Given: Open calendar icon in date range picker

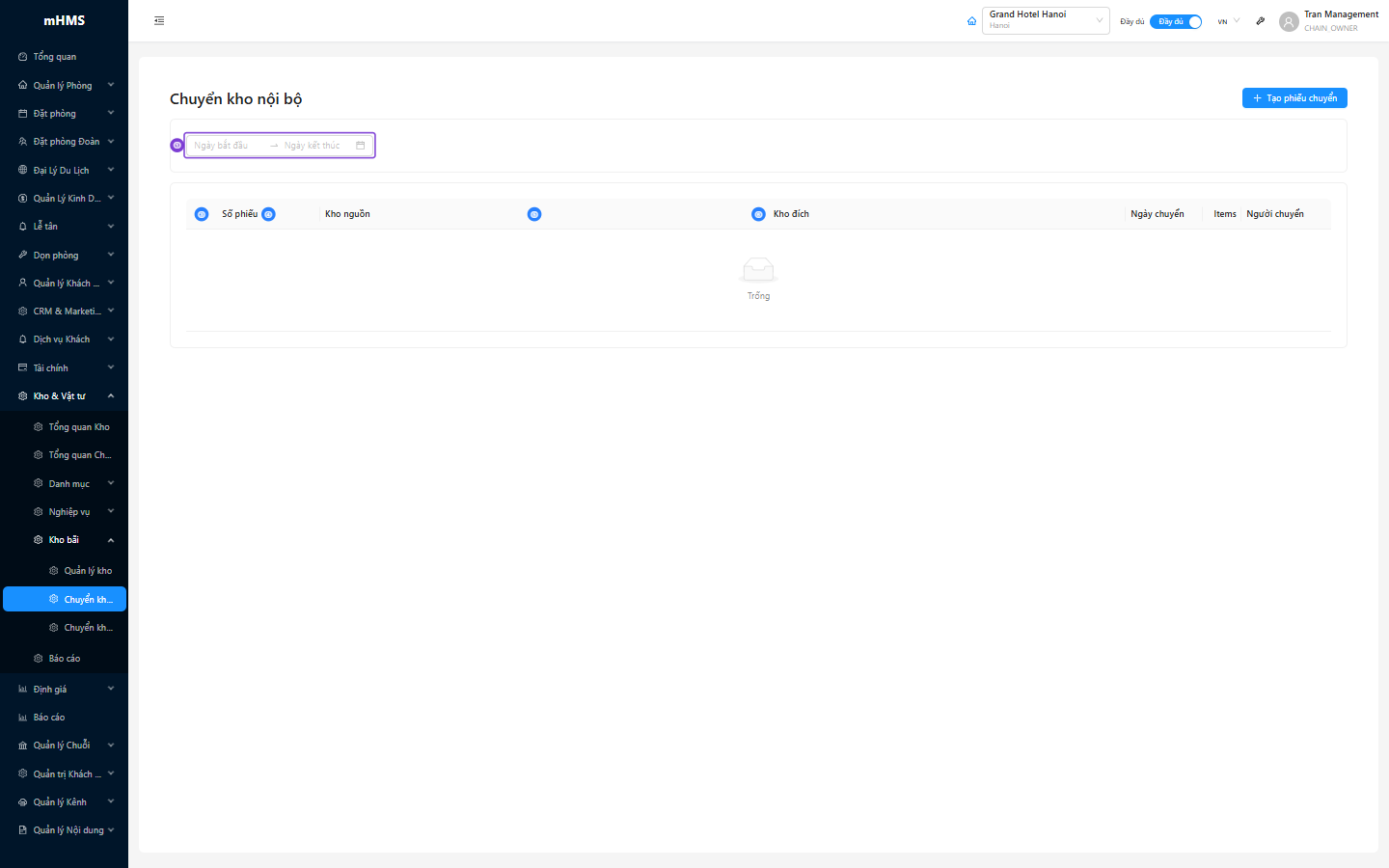Looking at the screenshot, I should pos(361,146).
